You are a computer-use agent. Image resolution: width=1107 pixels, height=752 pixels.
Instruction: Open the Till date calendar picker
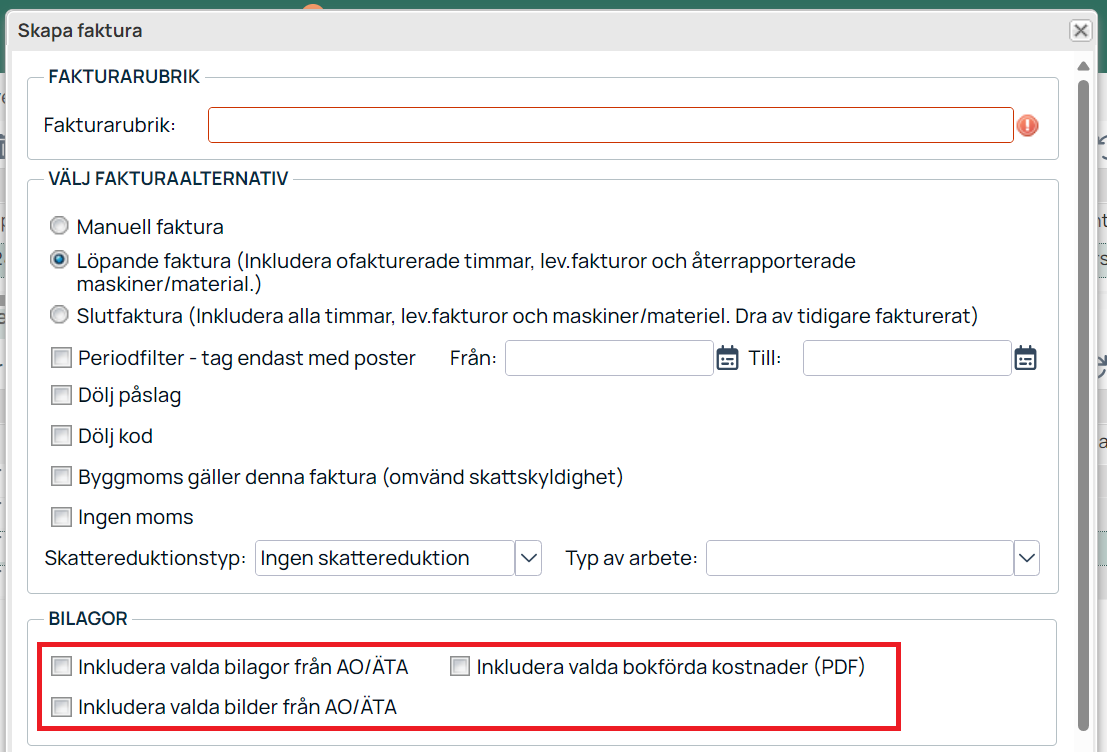[1025, 358]
